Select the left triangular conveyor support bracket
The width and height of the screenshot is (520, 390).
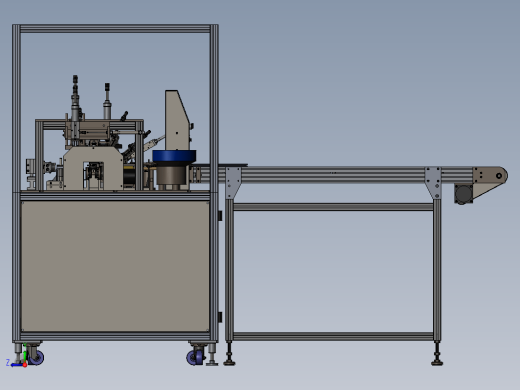[x=233, y=183]
